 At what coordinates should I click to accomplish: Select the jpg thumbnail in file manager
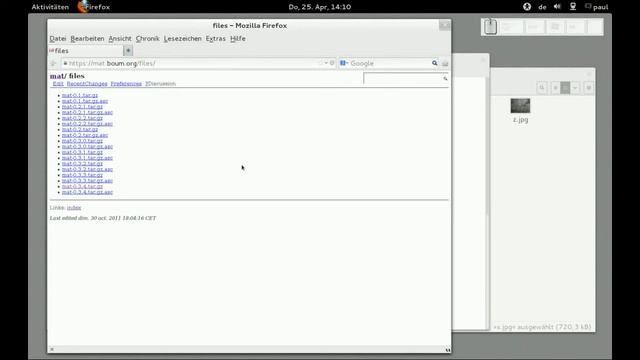520,106
